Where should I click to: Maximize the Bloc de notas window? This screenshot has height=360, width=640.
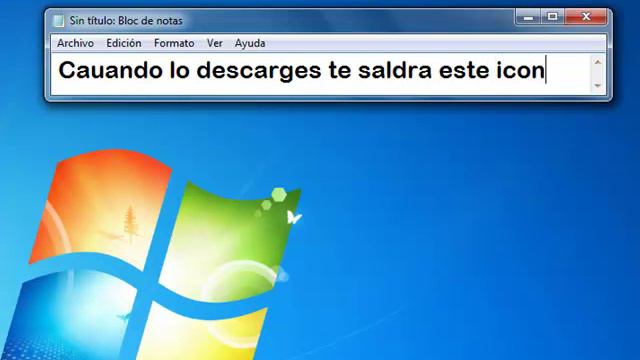tap(553, 17)
